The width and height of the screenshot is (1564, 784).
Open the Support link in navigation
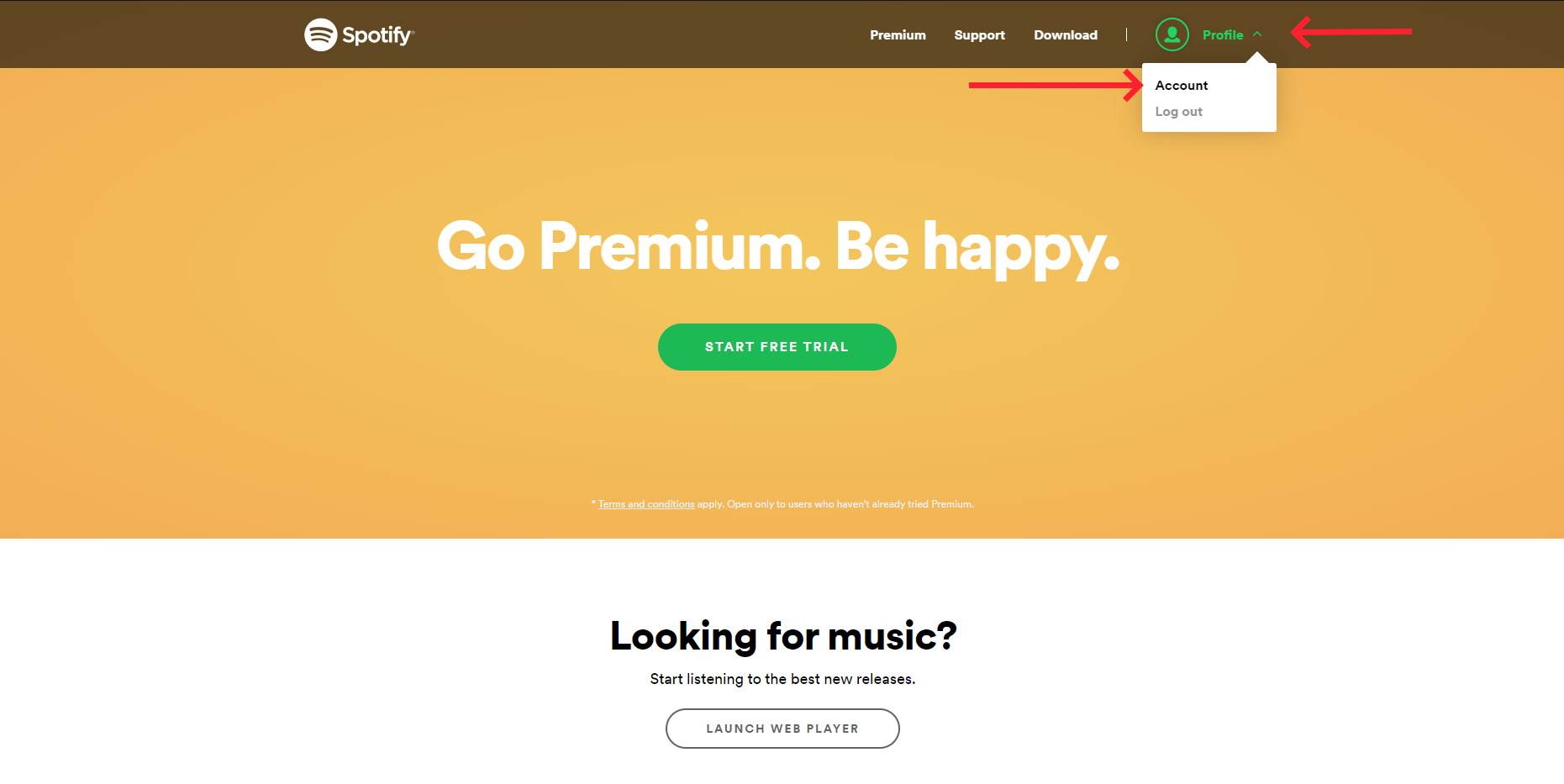(x=979, y=35)
